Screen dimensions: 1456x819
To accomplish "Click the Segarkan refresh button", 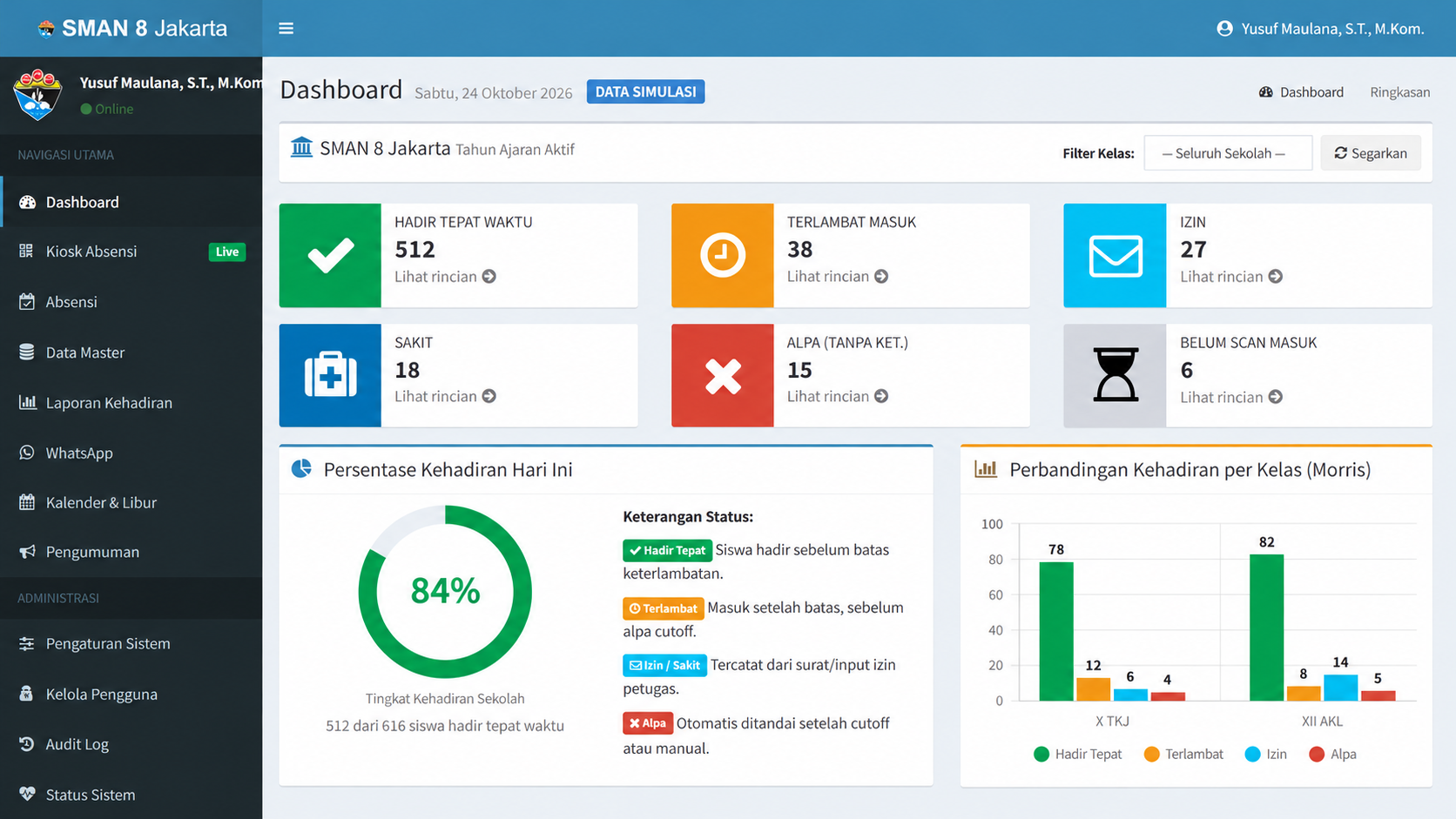I will pyautogui.click(x=1371, y=153).
